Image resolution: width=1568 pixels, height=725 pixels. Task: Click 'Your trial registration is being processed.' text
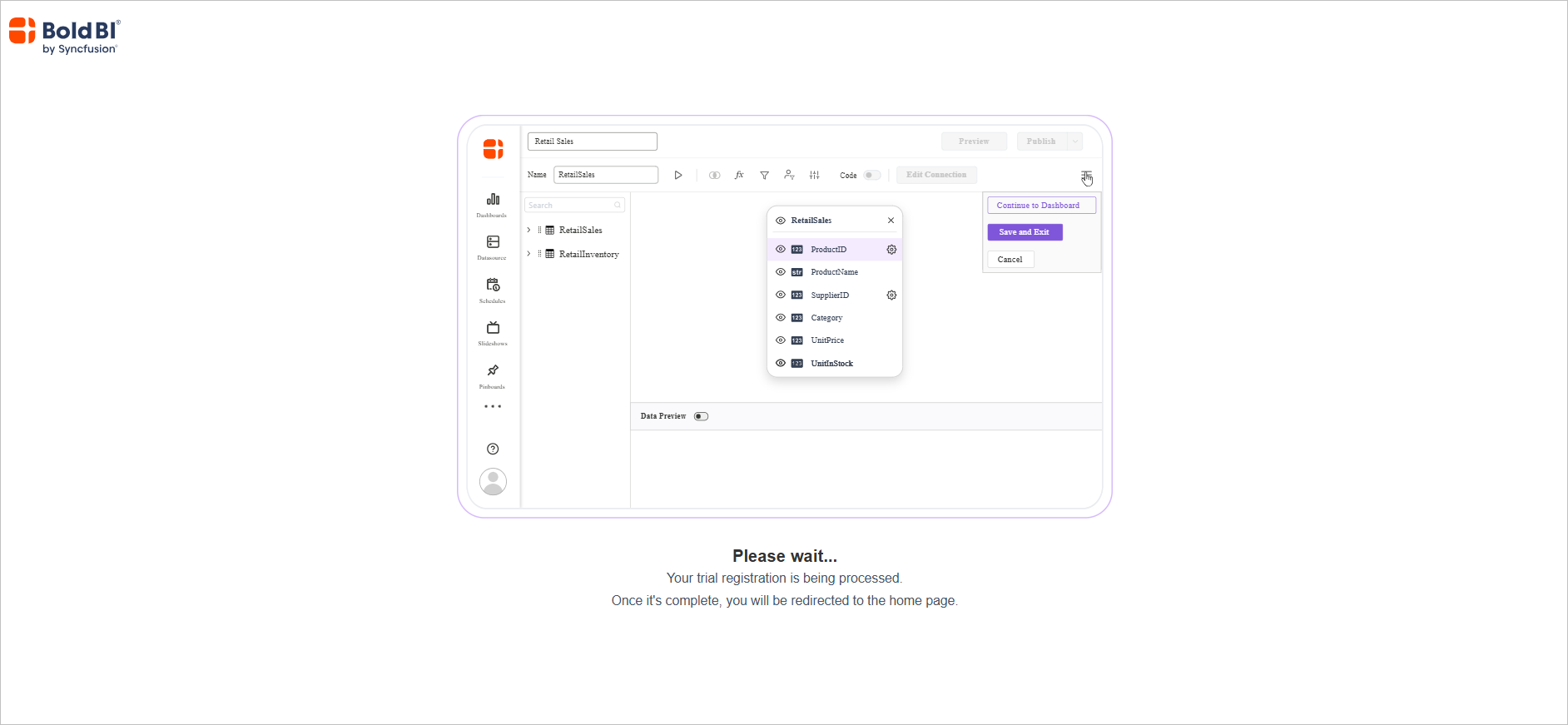784,578
